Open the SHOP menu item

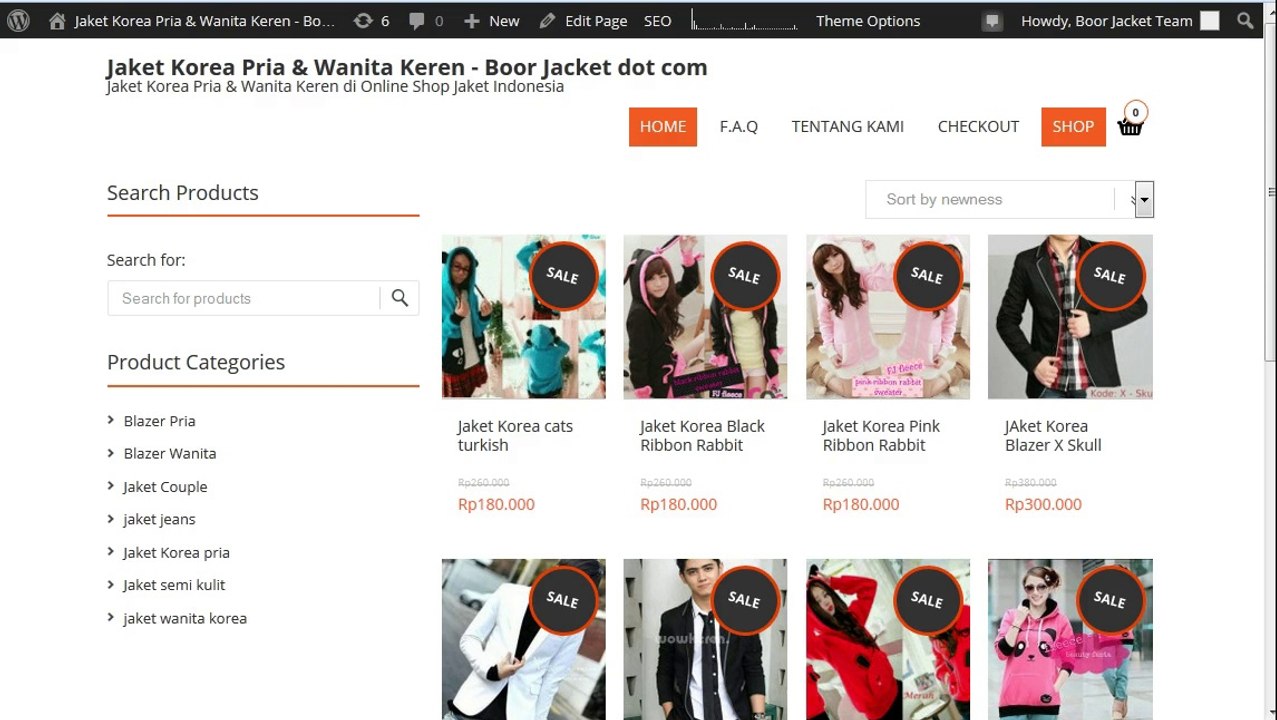pyautogui.click(x=1073, y=127)
